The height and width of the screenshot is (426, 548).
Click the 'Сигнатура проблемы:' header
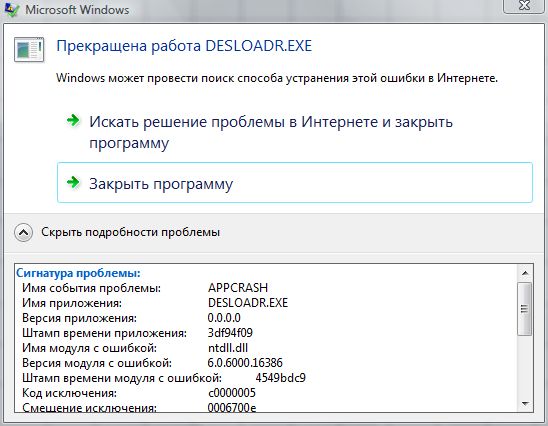point(78,273)
